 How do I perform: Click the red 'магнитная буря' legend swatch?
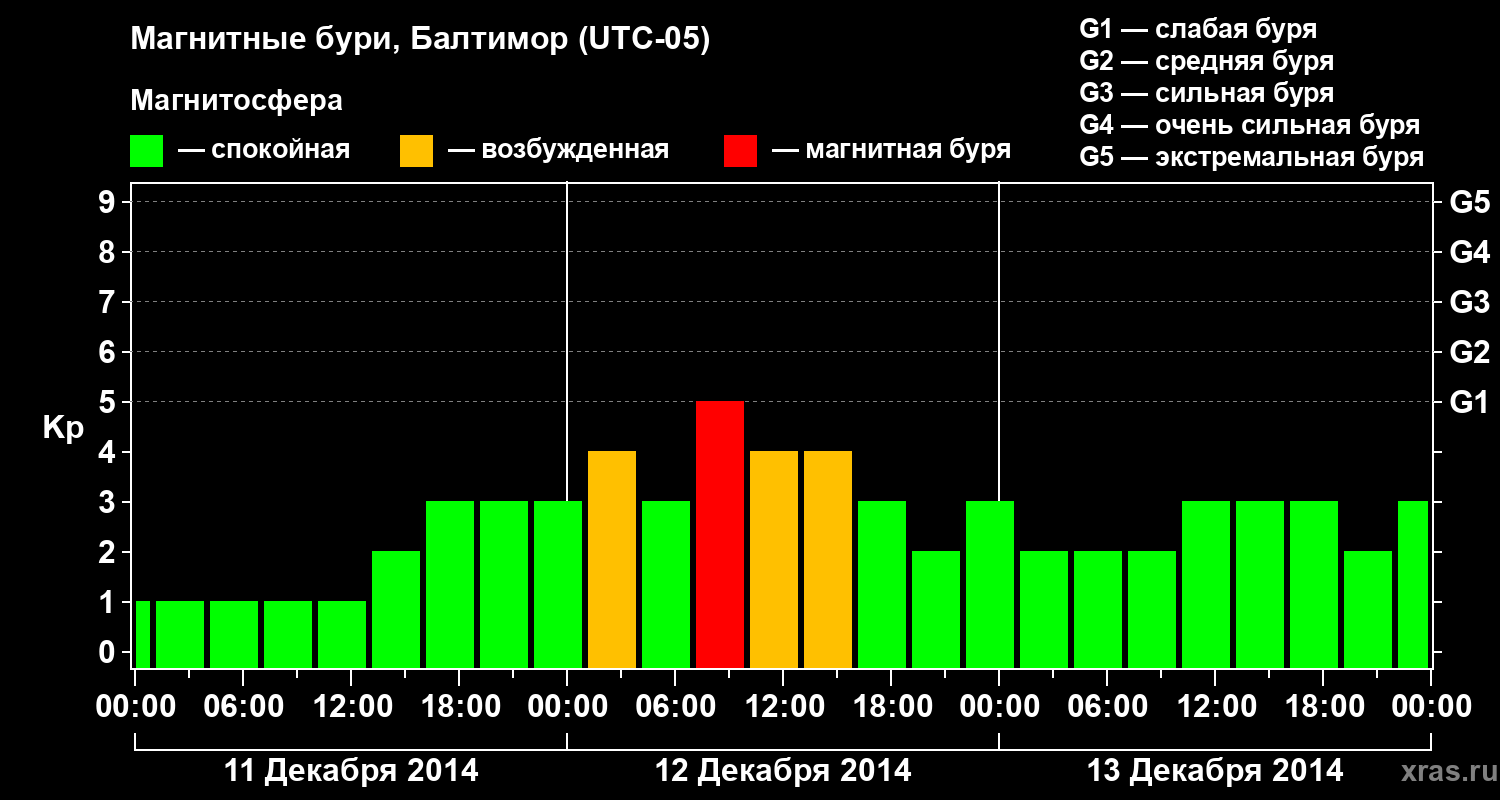pos(740,150)
